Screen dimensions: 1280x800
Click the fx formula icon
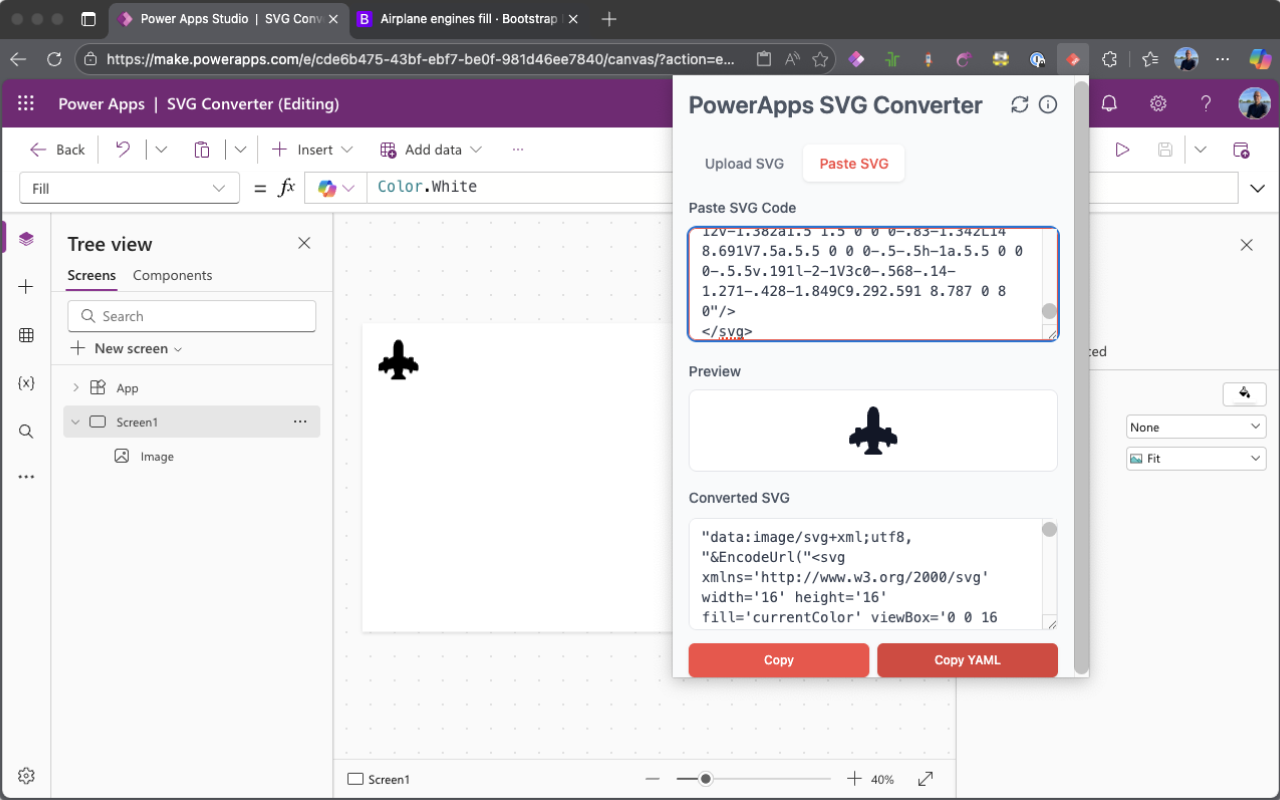[x=287, y=188]
